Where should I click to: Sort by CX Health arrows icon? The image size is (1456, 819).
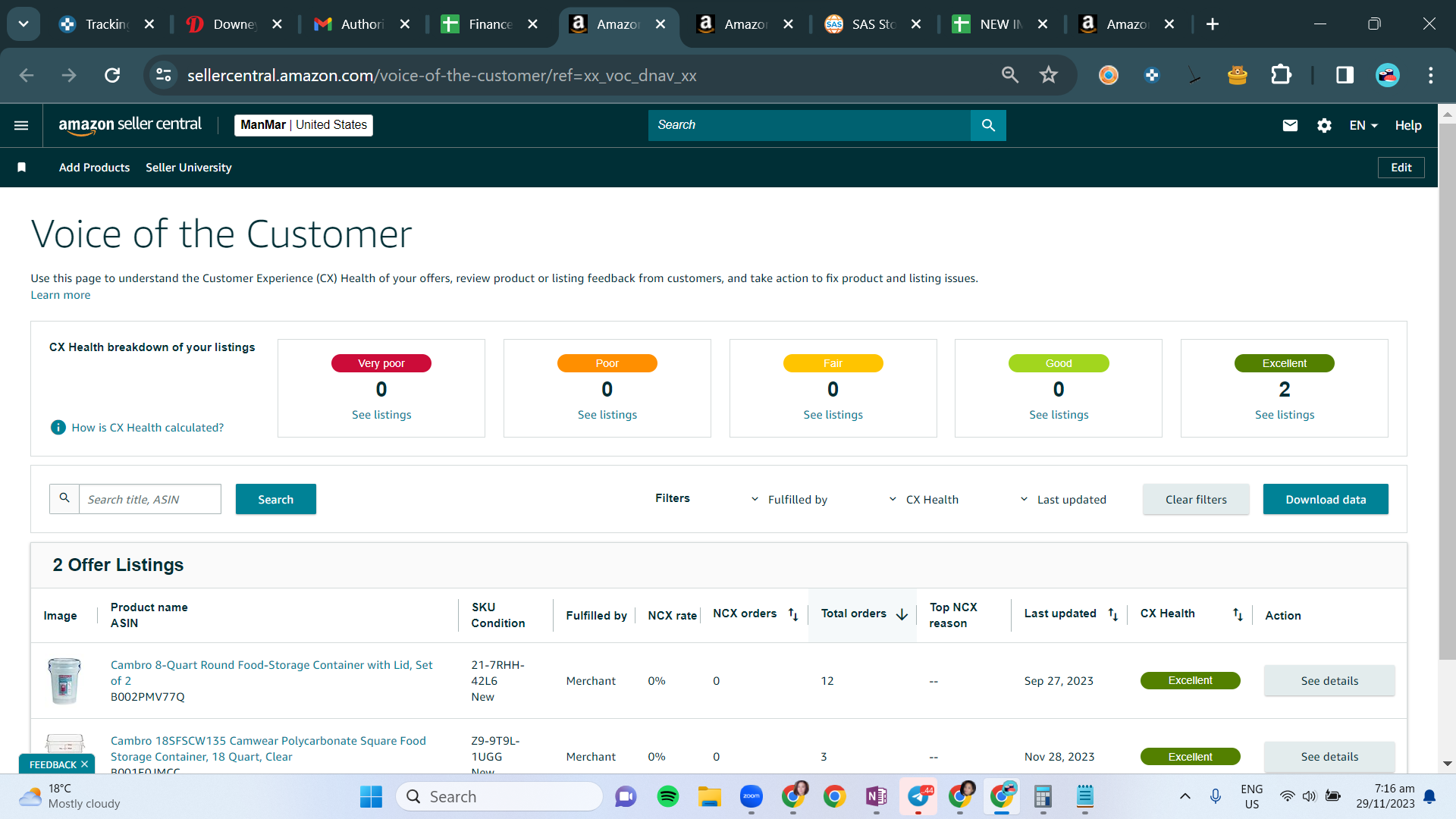[1238, 614]
